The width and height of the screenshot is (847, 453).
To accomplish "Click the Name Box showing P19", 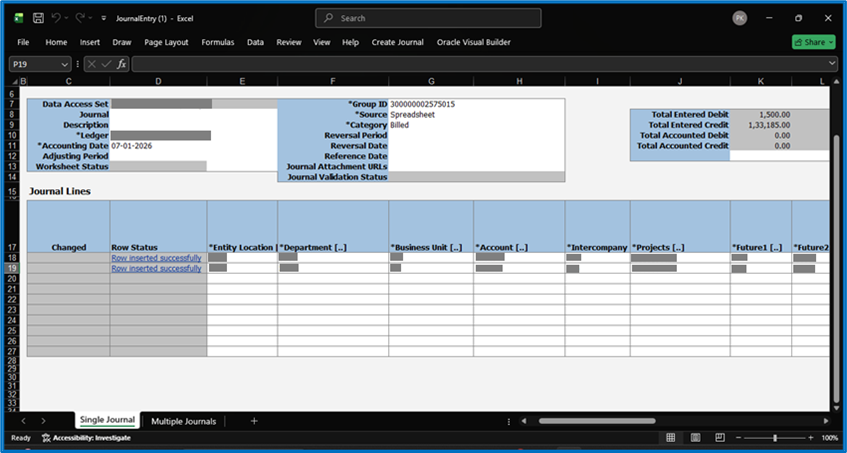I will click(x=35, y=64).
